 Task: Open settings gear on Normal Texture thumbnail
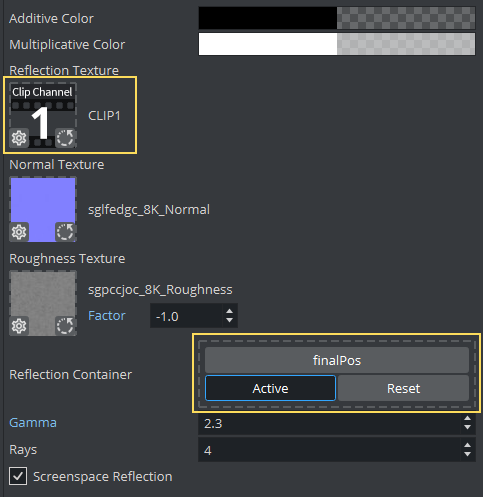19,232
